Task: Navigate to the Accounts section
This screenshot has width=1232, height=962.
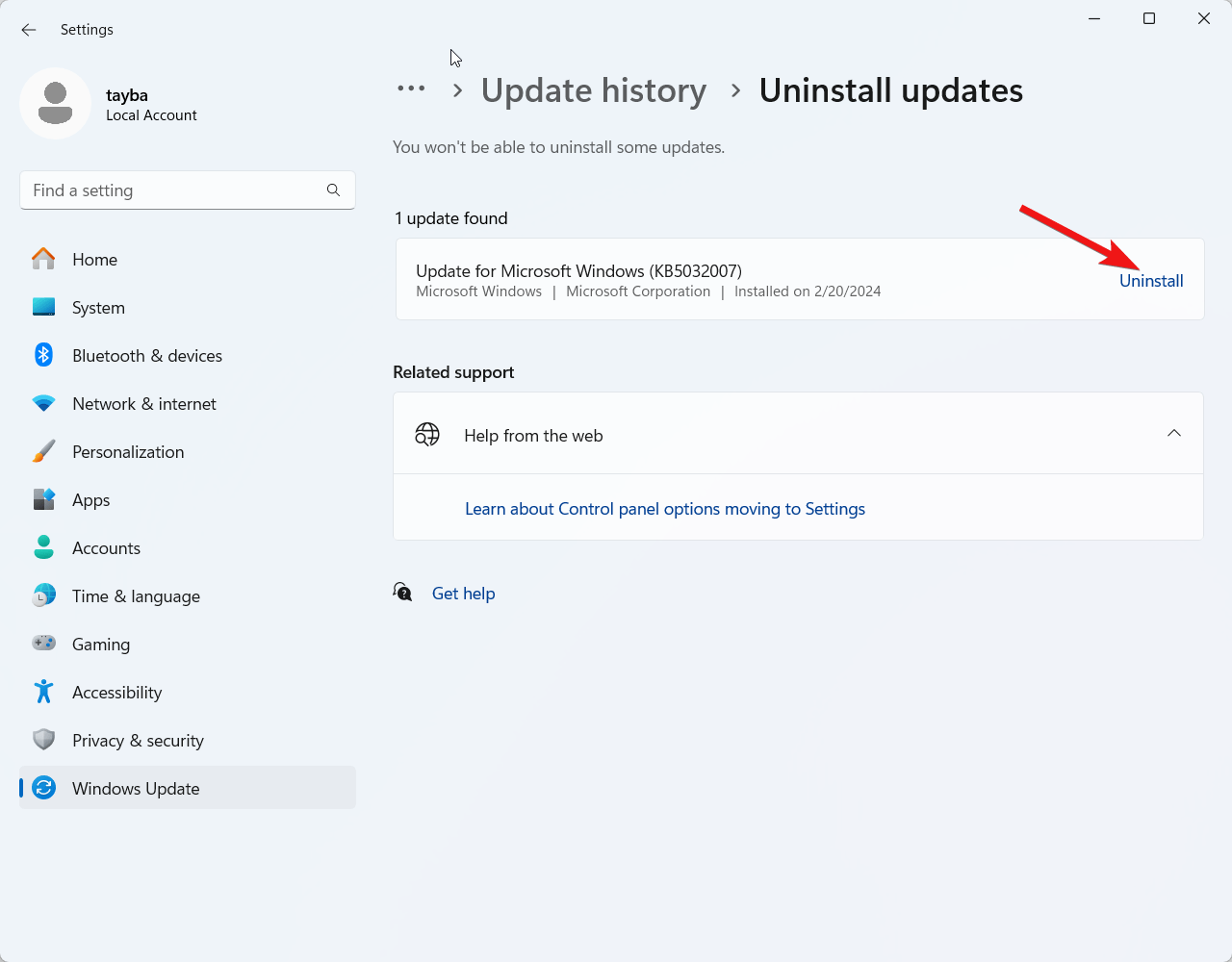Action: tap(106, 548)
